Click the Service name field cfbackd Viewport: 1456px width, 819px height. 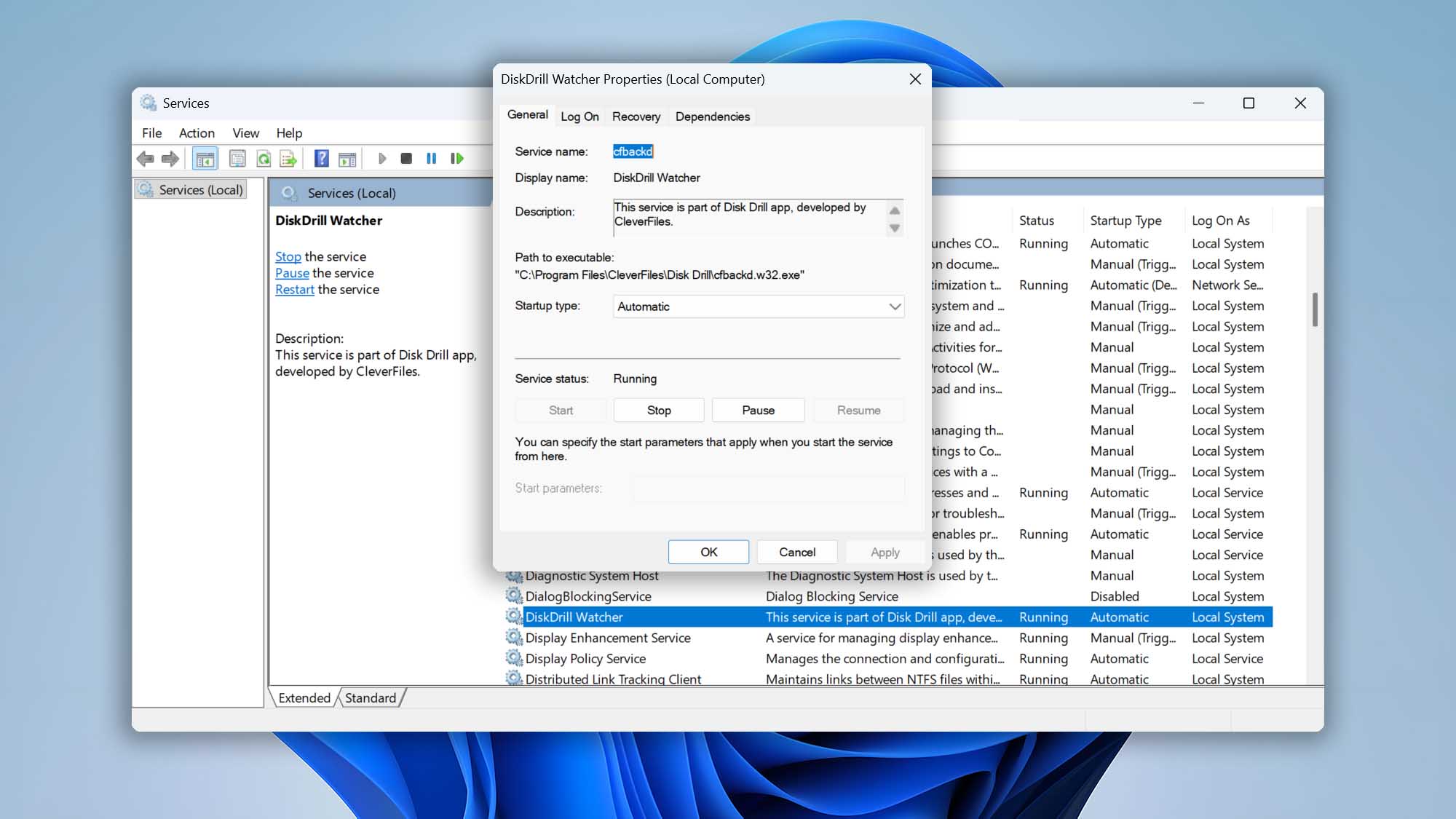pyautogui.click(x=633, y=151)
